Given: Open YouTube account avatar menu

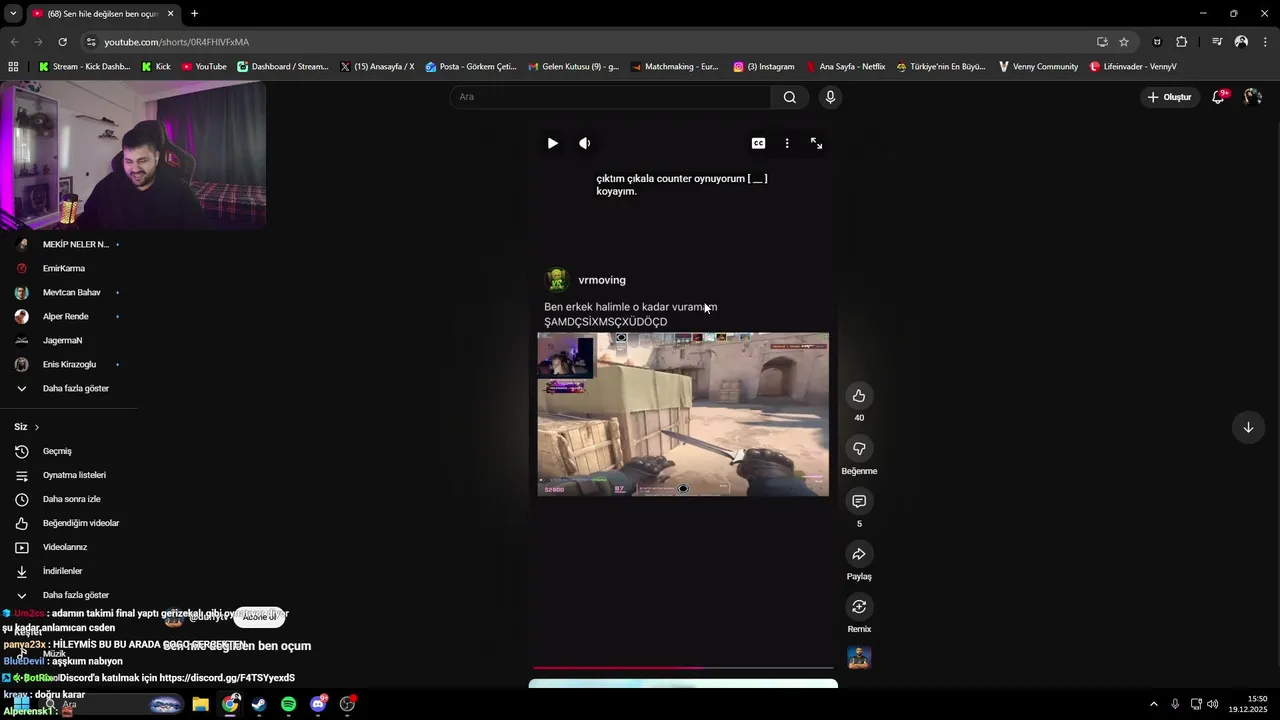Looking at the screenshot, I should pos(1253,97).
